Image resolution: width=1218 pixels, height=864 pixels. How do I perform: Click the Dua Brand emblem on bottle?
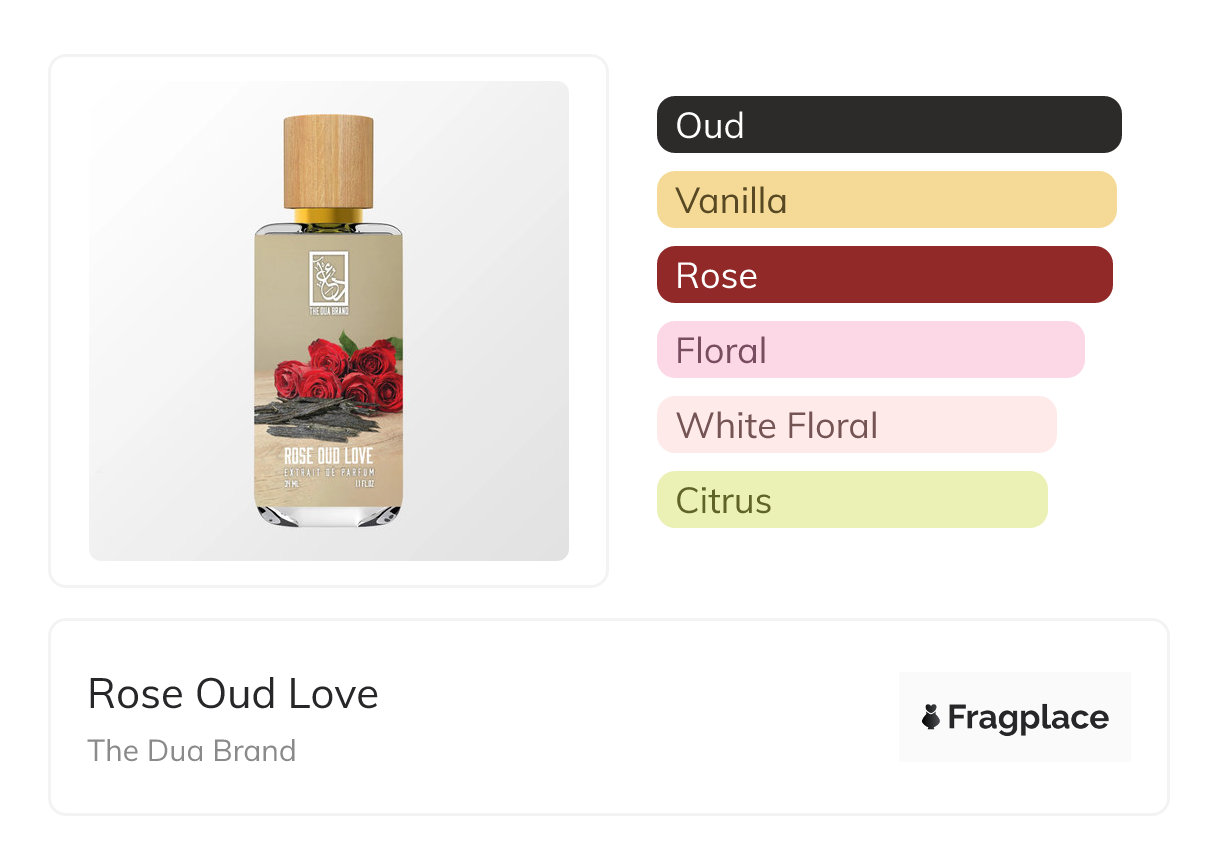[328, 276]
